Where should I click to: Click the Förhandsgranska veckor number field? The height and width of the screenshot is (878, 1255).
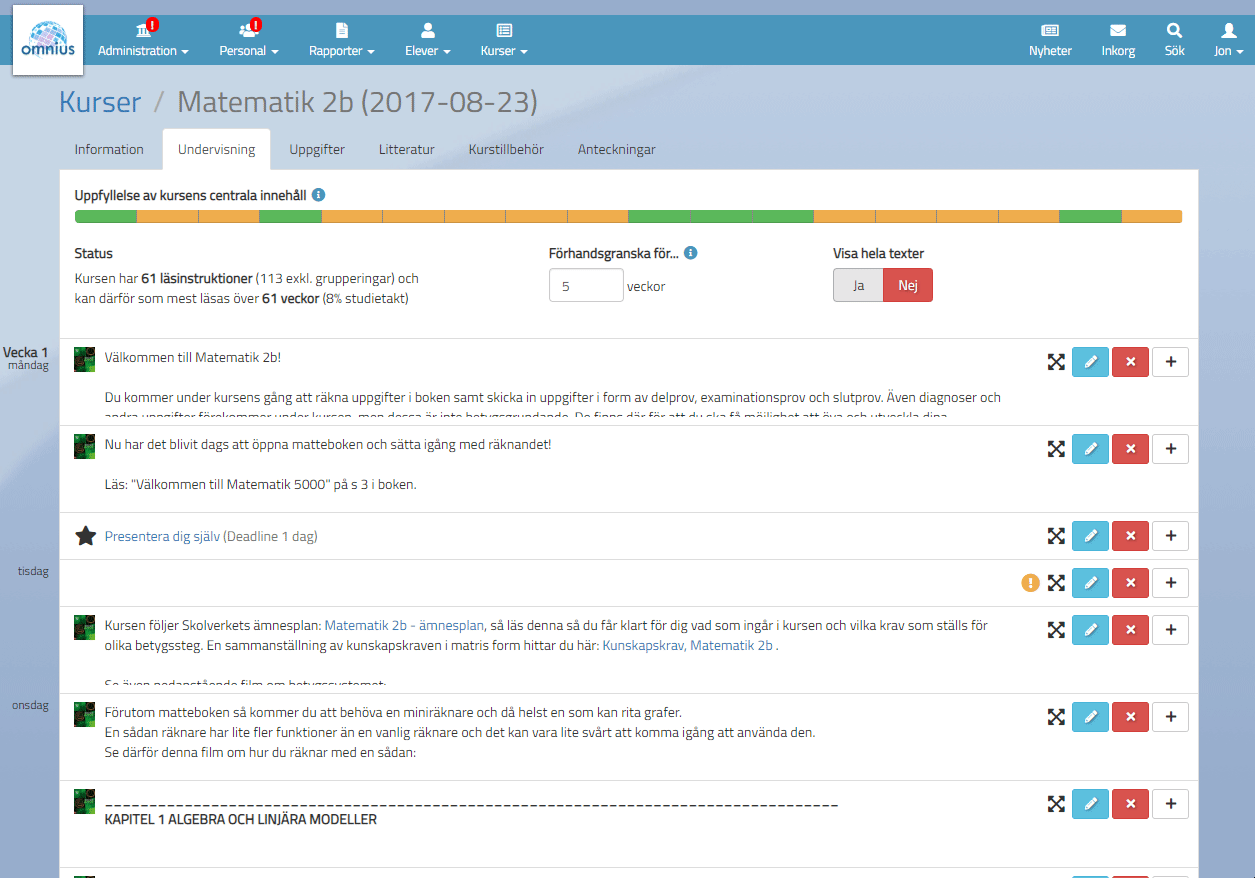click(586, 286)
